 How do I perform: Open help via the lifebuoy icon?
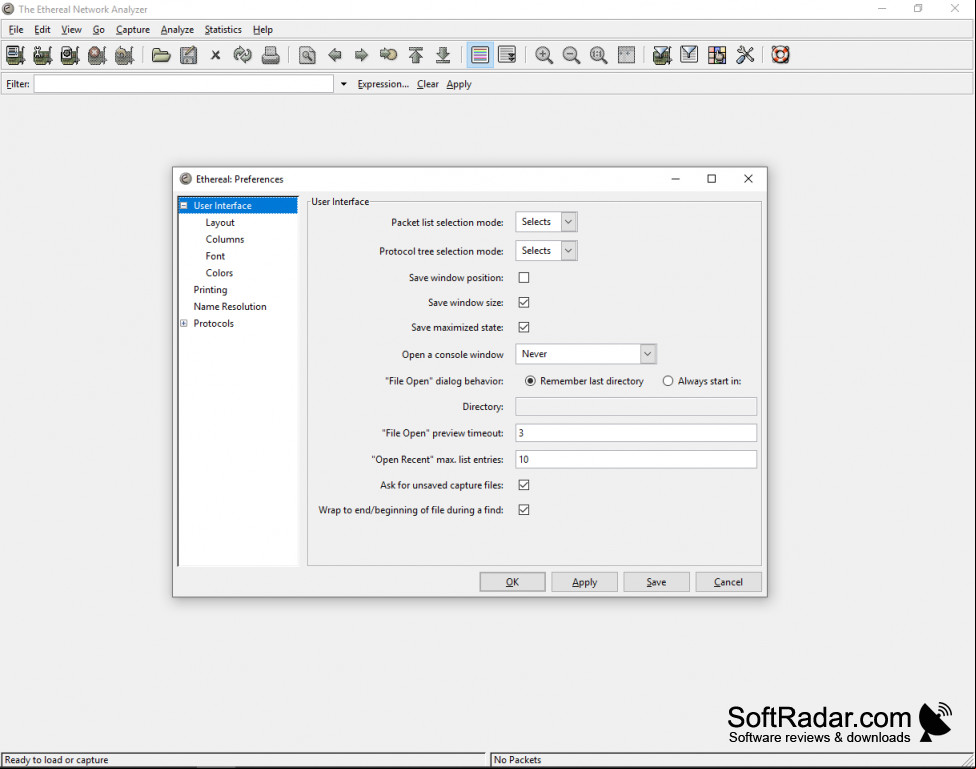pos(781,55)
